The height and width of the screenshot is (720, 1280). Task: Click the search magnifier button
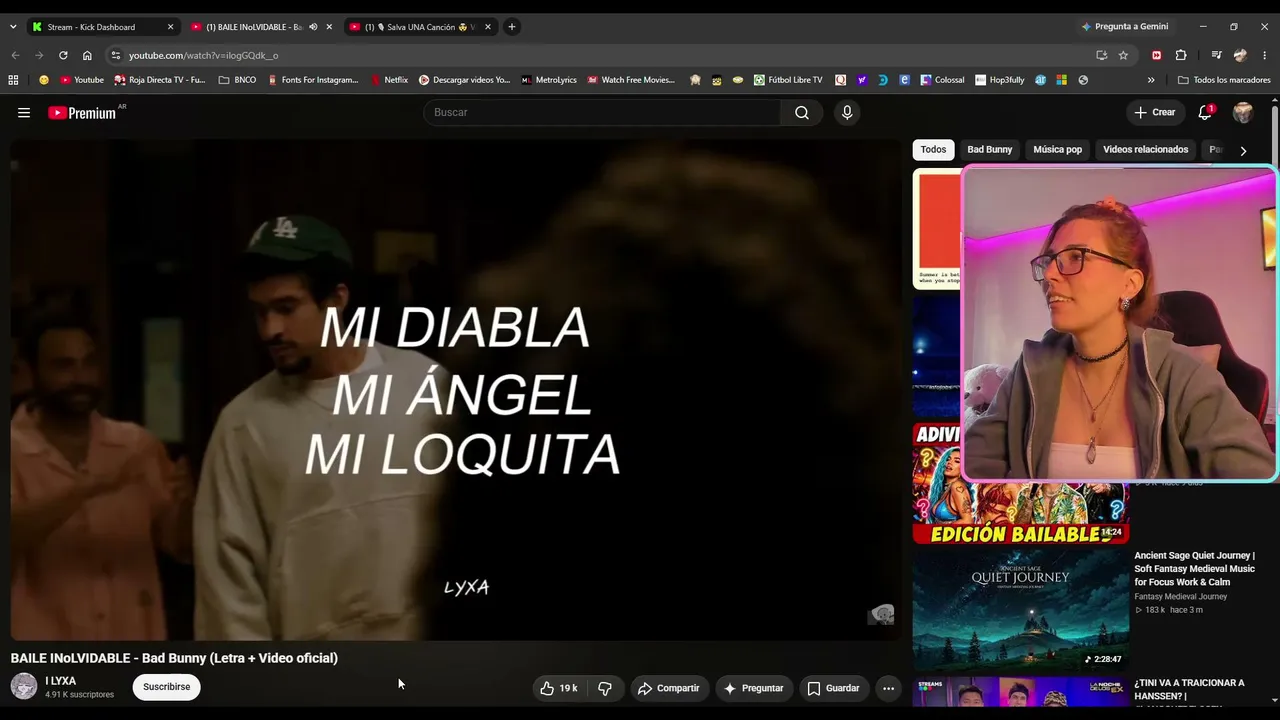click(802, 113)
